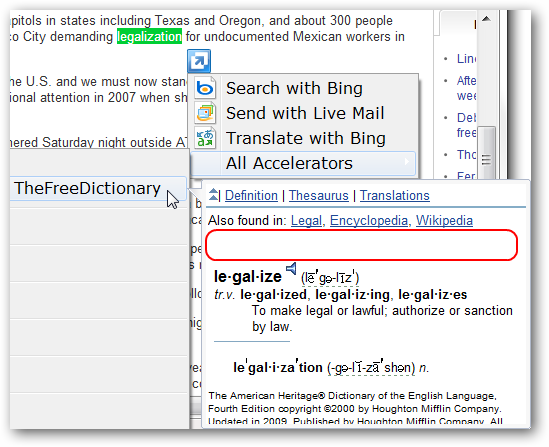Click the Bing translate icon
The height and width of the screenshot is (447, 549).
click(205, 138)
